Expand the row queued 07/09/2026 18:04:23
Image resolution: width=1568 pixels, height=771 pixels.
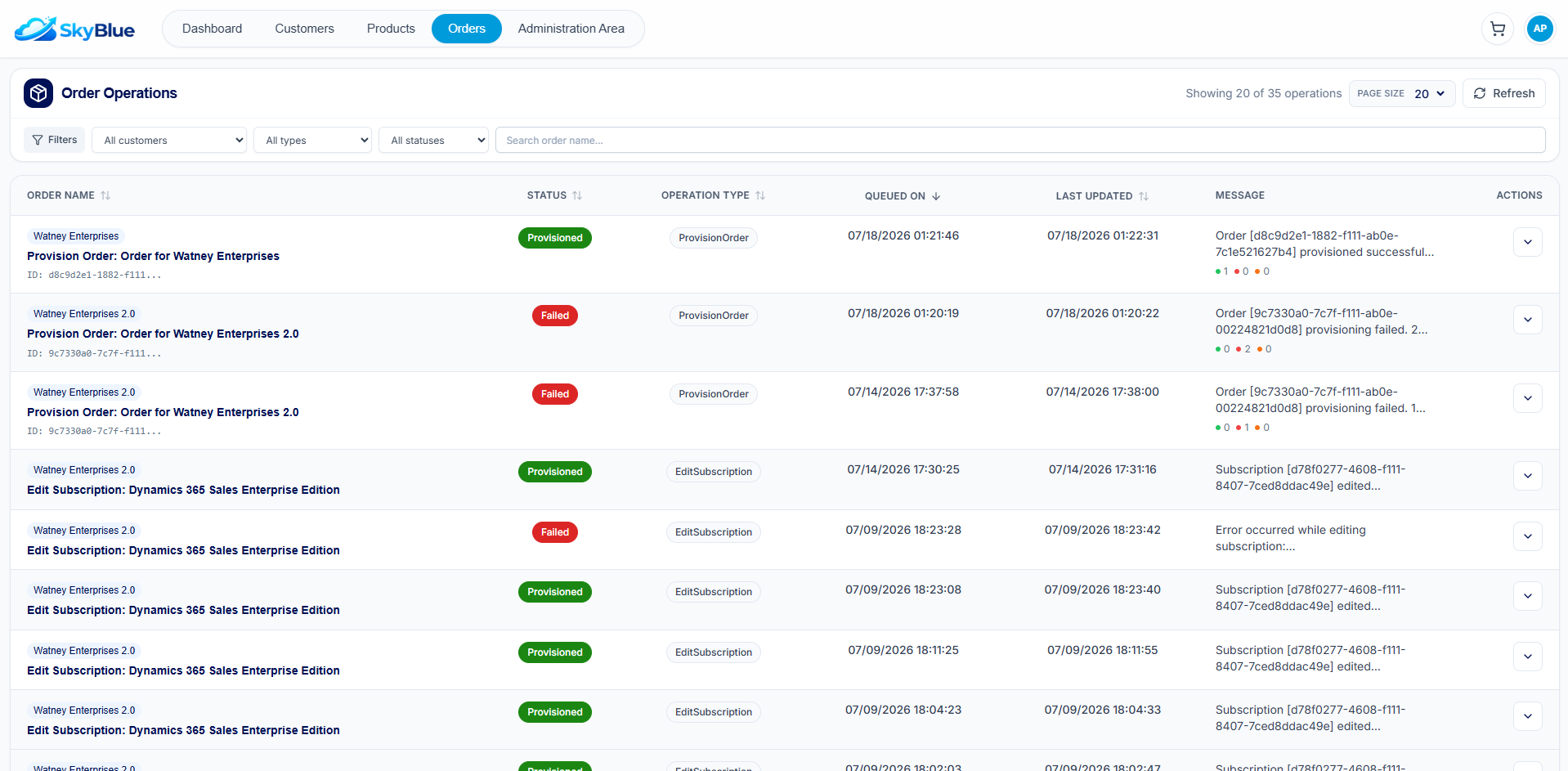click(x=1527, y=716)
